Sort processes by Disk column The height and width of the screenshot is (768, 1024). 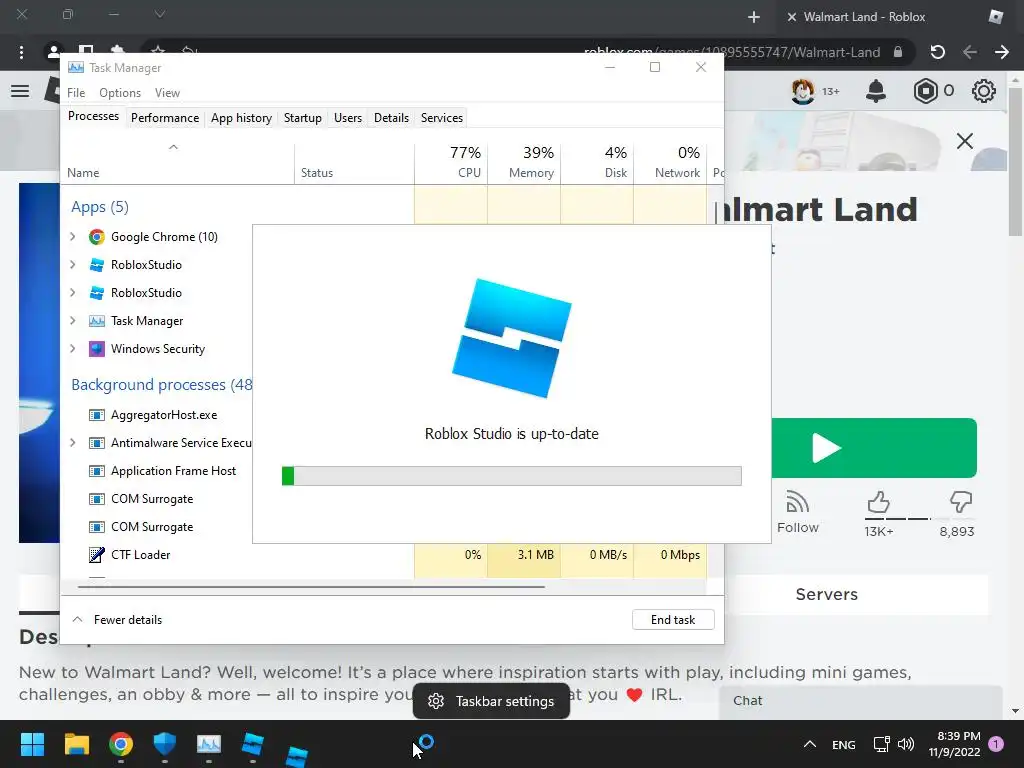click(597, 162)
